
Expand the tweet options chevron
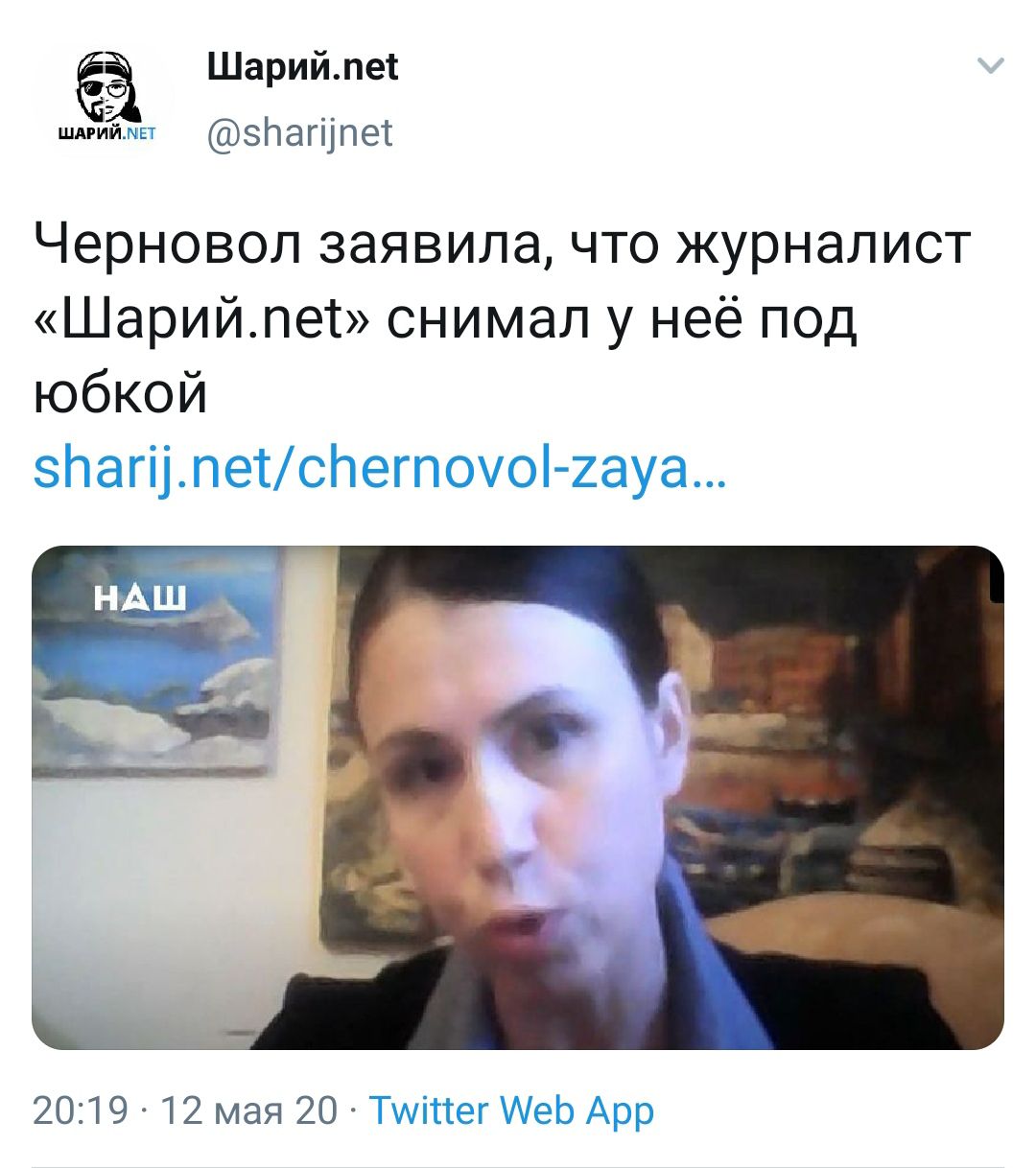(x=990, y=66)
